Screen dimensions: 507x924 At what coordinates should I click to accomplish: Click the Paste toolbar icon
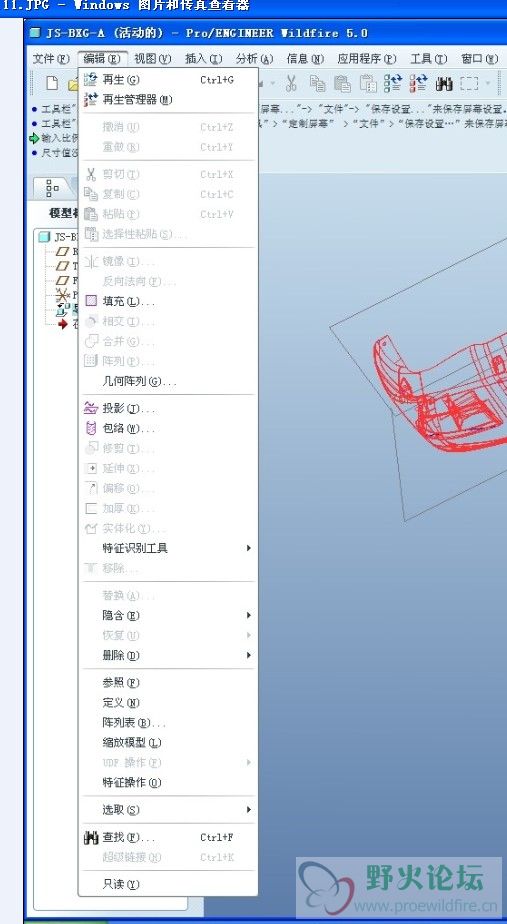tap(343, 84)
